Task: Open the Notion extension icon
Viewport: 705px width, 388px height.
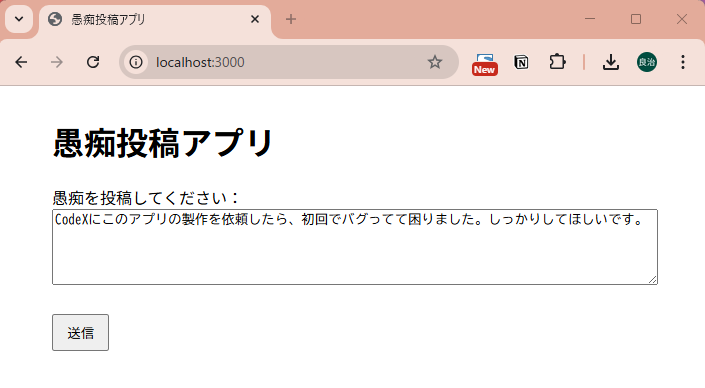Action: (521, 62)
